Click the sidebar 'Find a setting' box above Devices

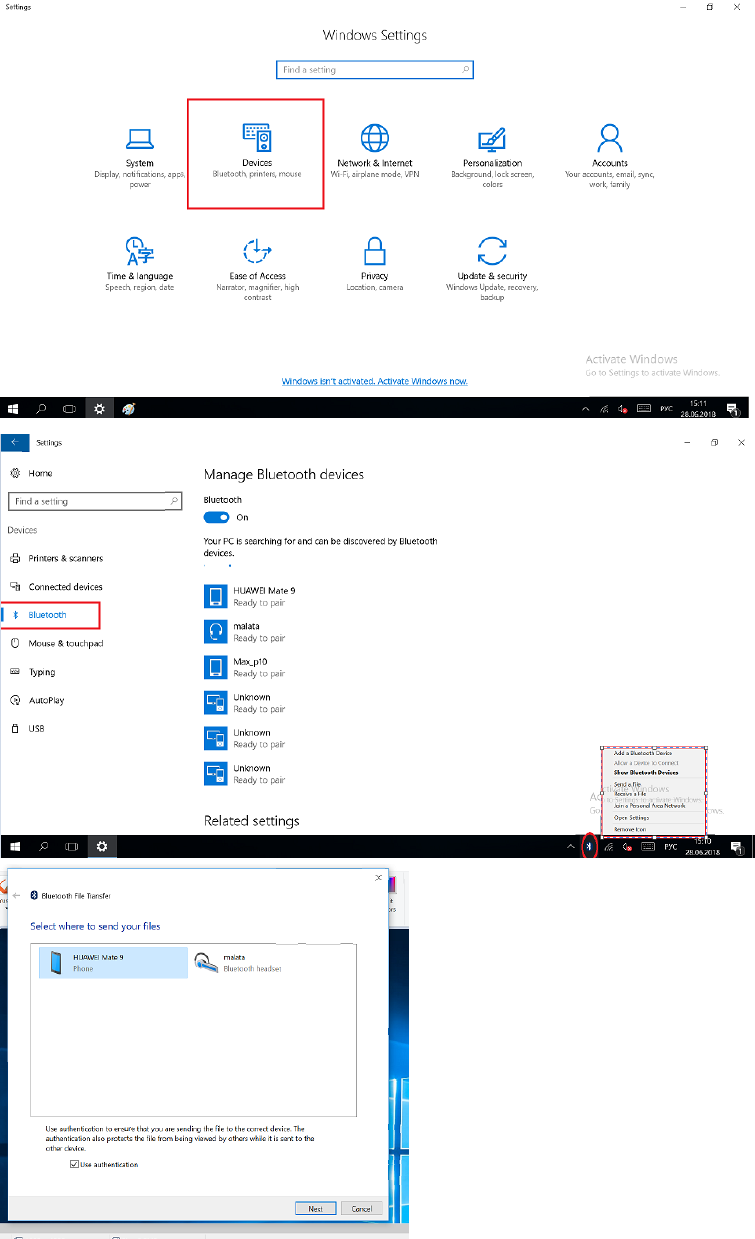95,501
